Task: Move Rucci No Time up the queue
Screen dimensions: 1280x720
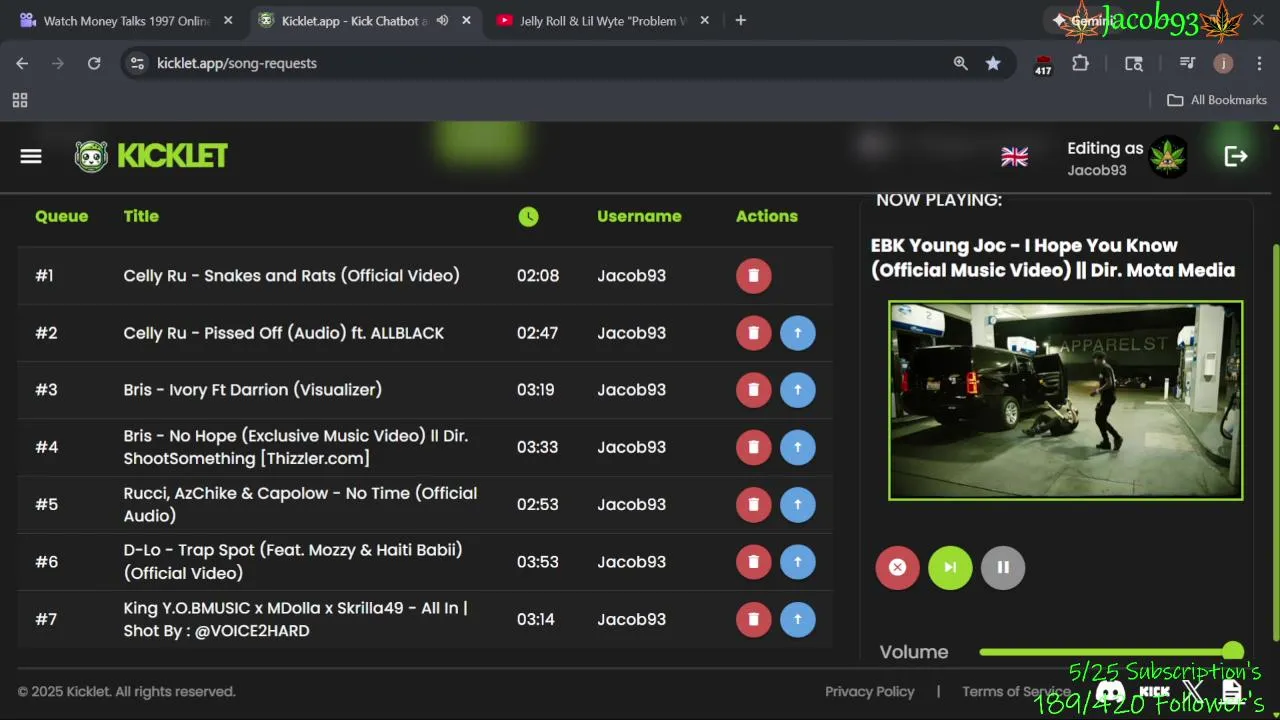Action: click(797, 504)
